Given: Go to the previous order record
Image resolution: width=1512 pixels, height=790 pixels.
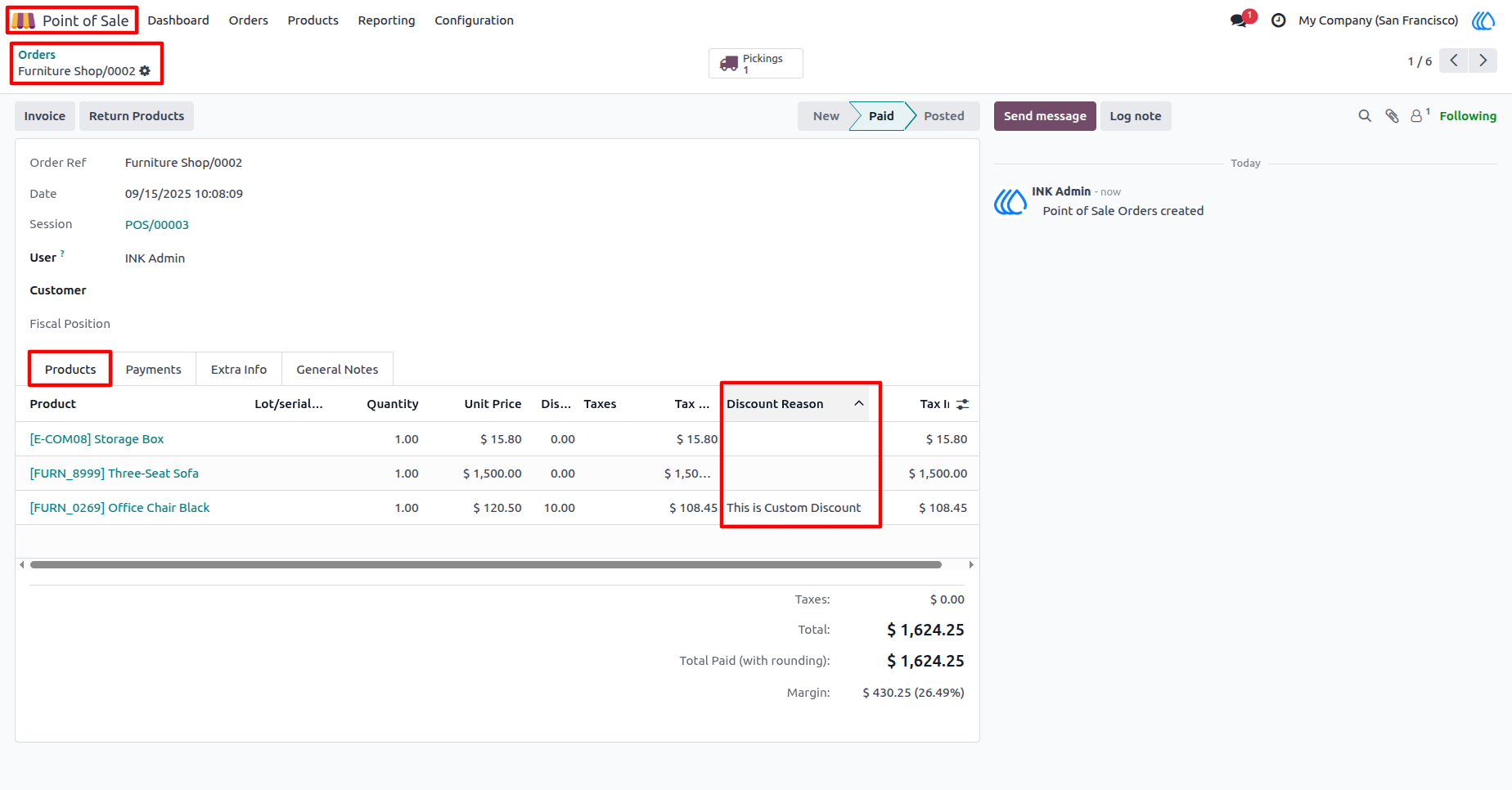Looking at the screenshot, I should 1453,61.
